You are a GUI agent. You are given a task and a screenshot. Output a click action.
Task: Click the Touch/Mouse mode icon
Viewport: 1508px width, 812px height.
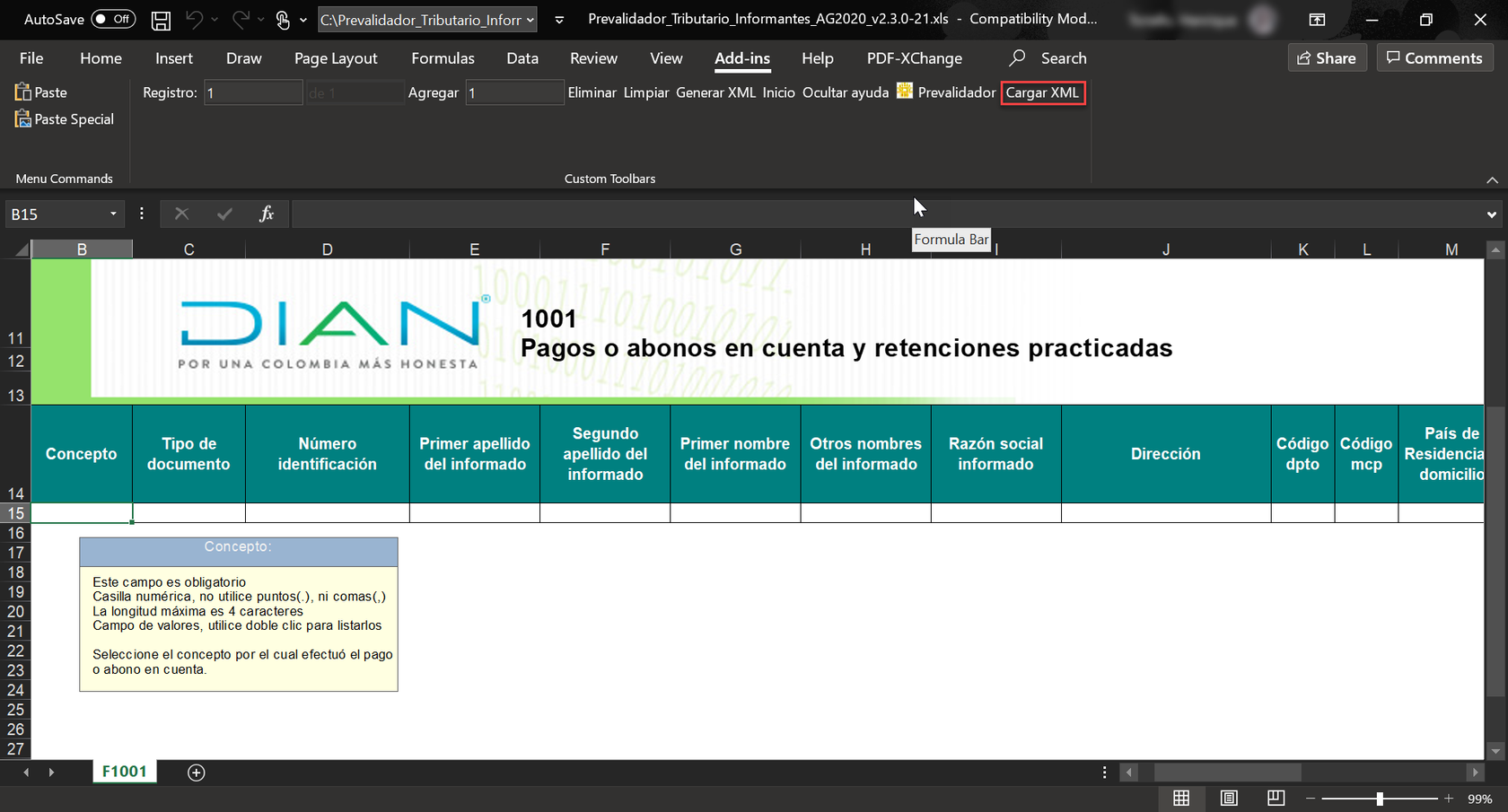283,20
